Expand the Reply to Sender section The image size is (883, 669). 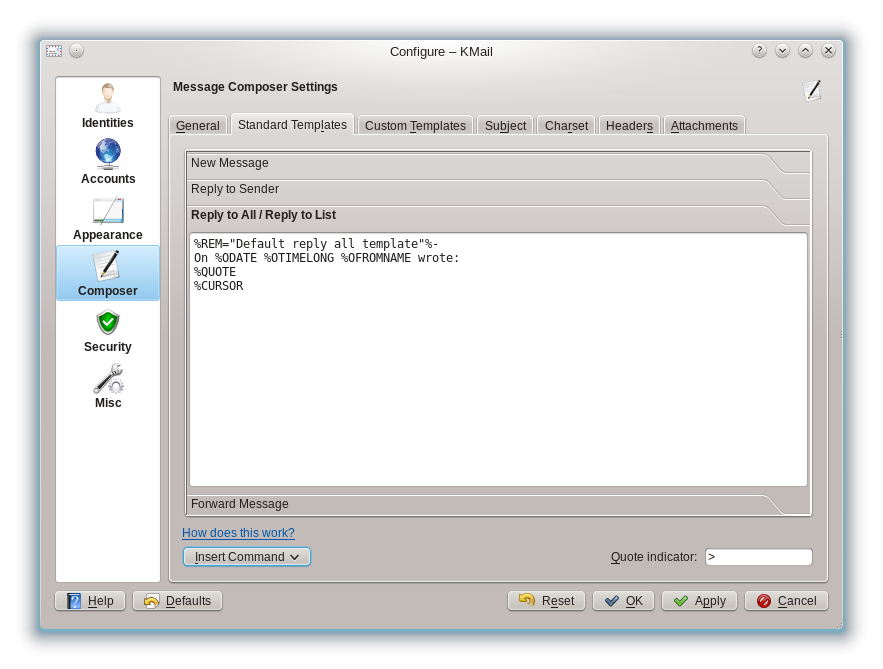[x=497, y=188]
